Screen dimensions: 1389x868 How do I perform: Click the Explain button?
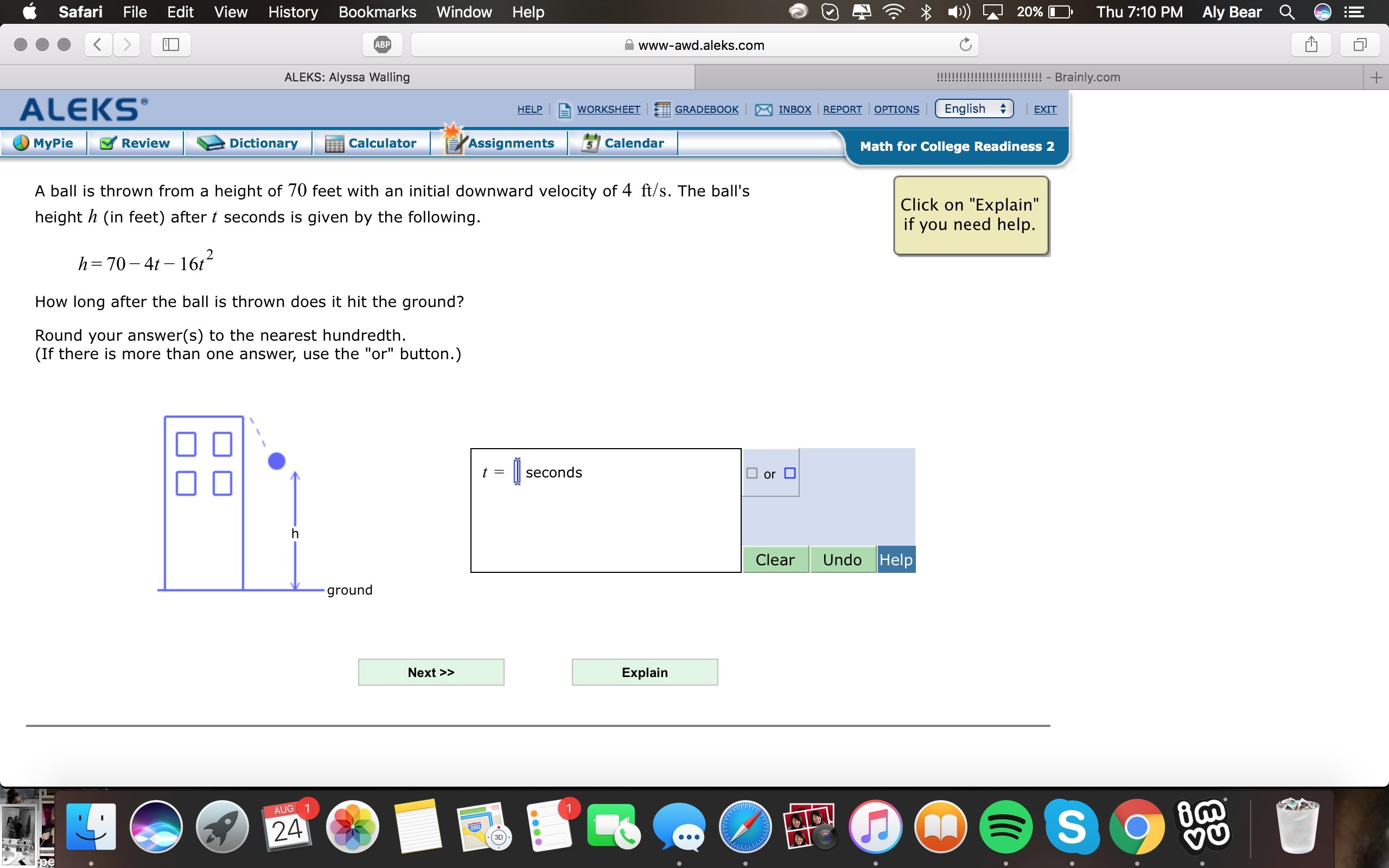[x=645, y=672]
